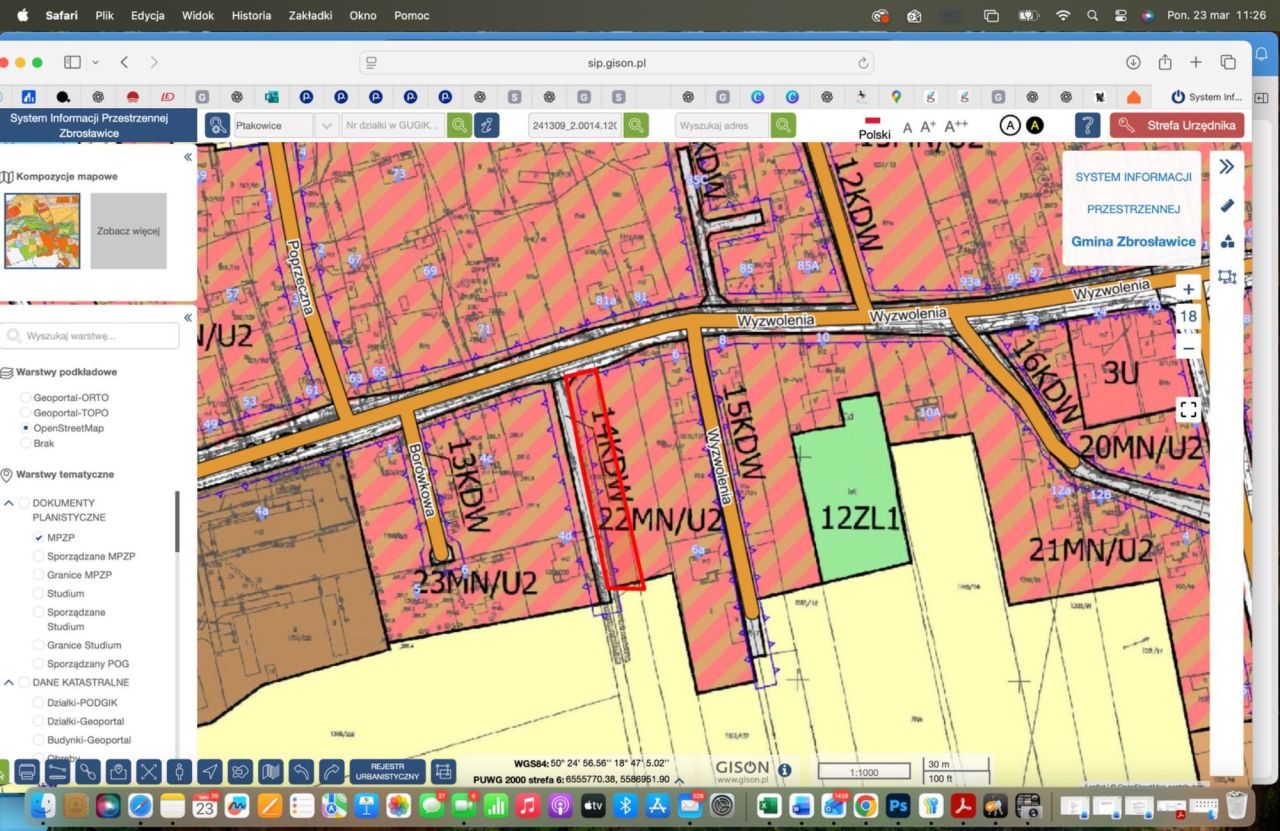Open the Zakładki menu in menu bar
The image size is (1280, 831).
pos(310,16)
